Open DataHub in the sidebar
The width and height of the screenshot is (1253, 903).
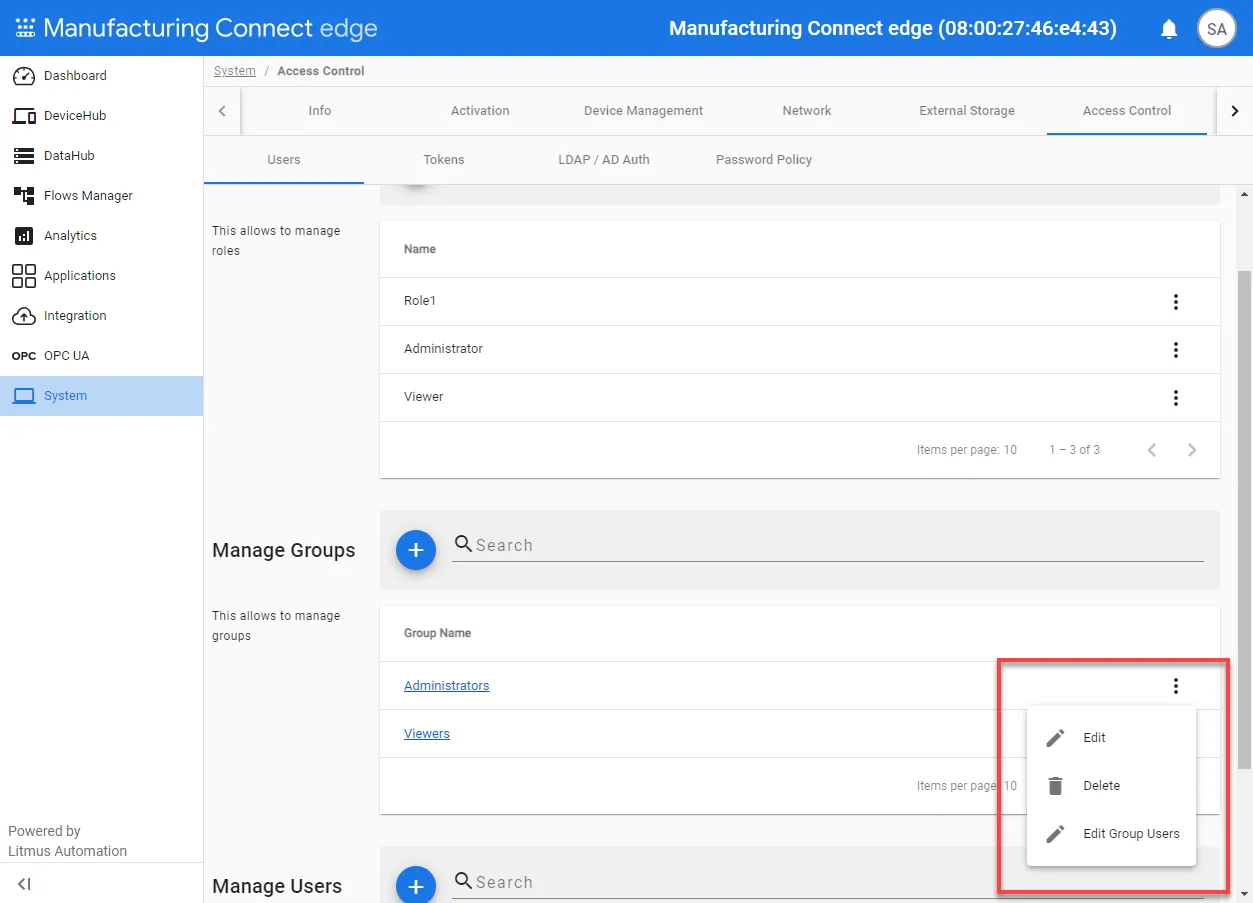(x=101, y=156)
